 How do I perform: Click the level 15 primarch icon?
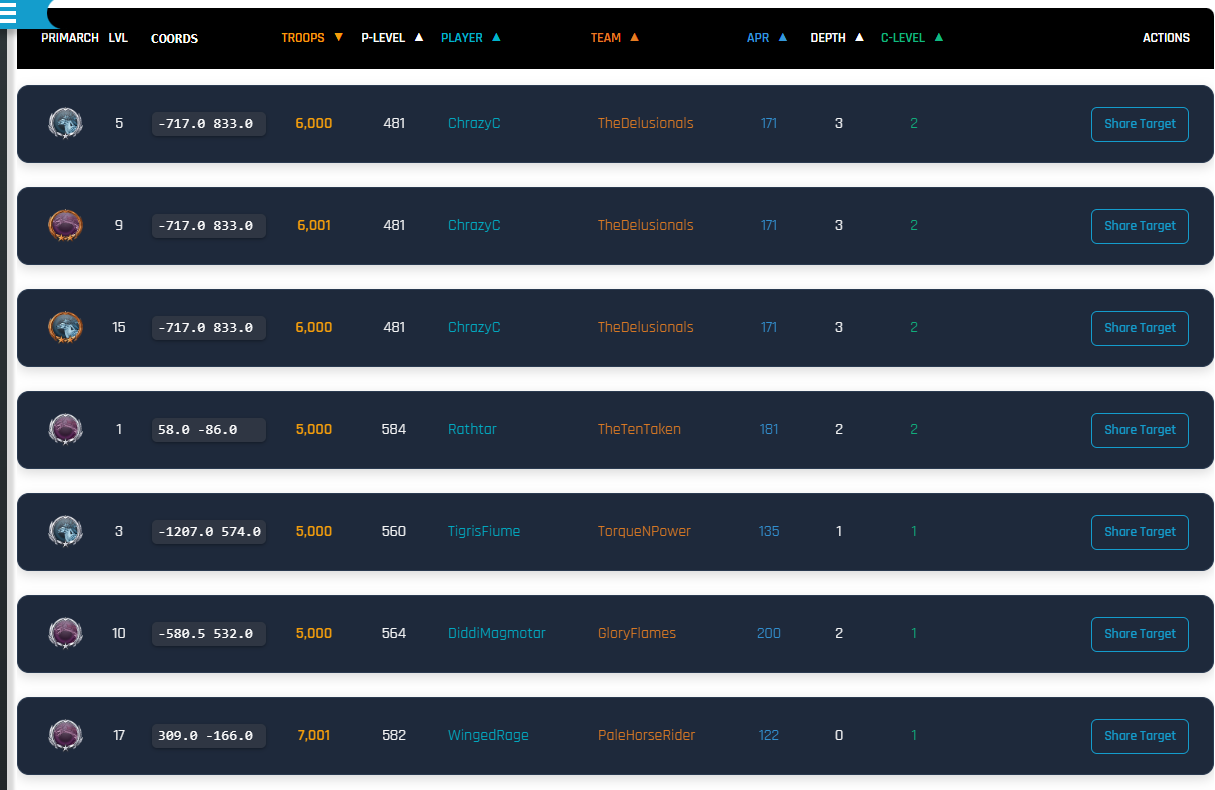[65, 328]
